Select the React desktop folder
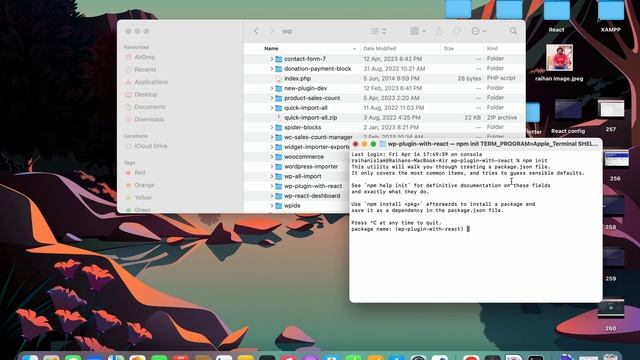 tap(557, 16)
